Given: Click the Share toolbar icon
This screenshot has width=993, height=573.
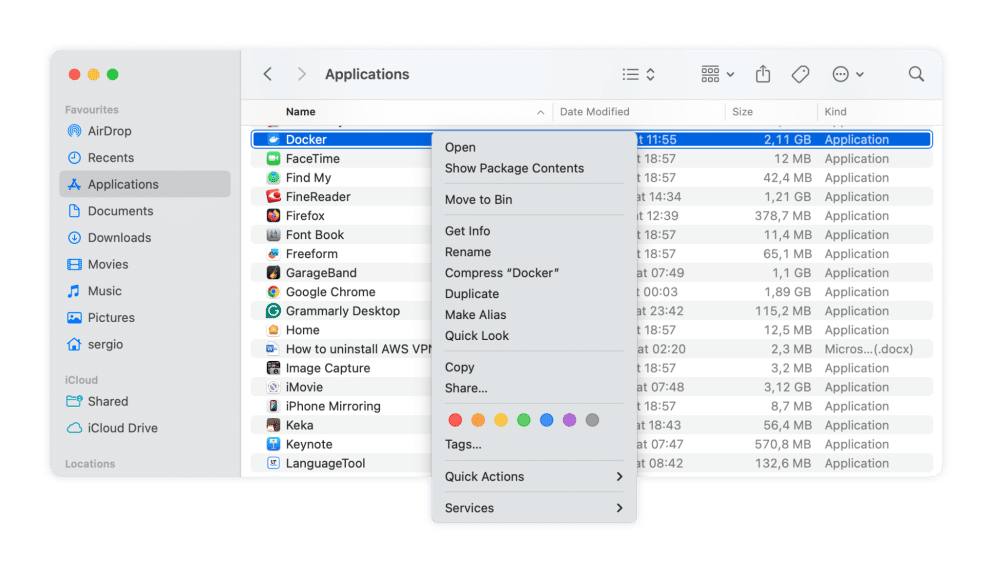Looking at the screenshot, I should (762, 74).
